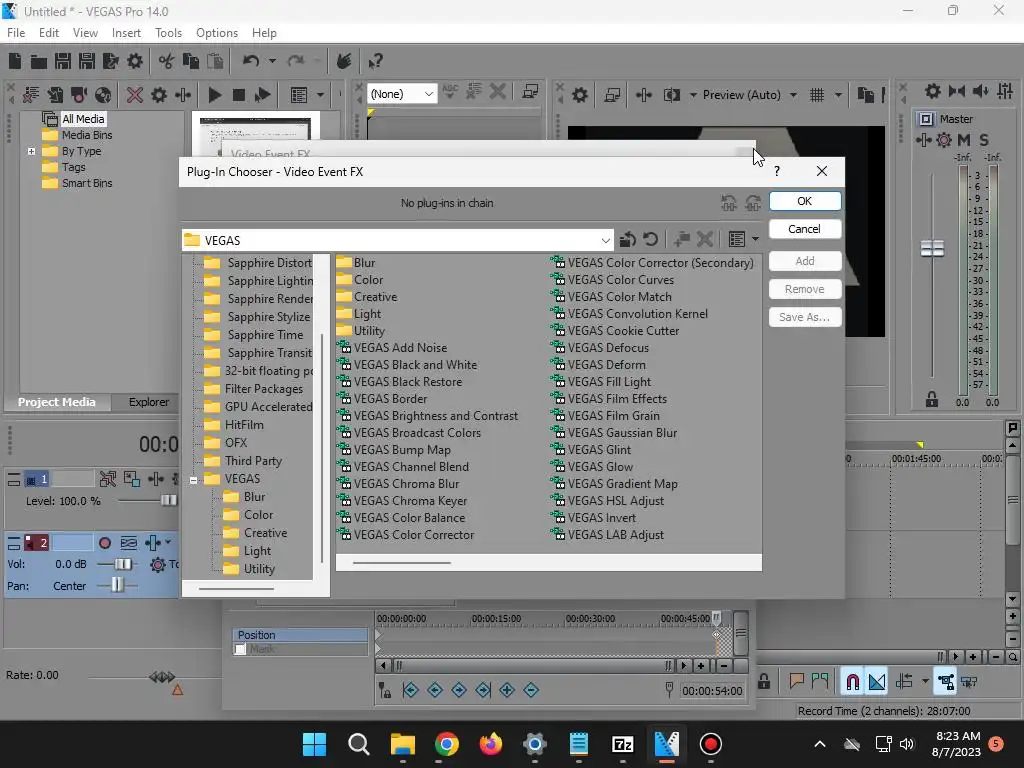
Task: Click the Undo arrow icon
Action: point(251,61)
